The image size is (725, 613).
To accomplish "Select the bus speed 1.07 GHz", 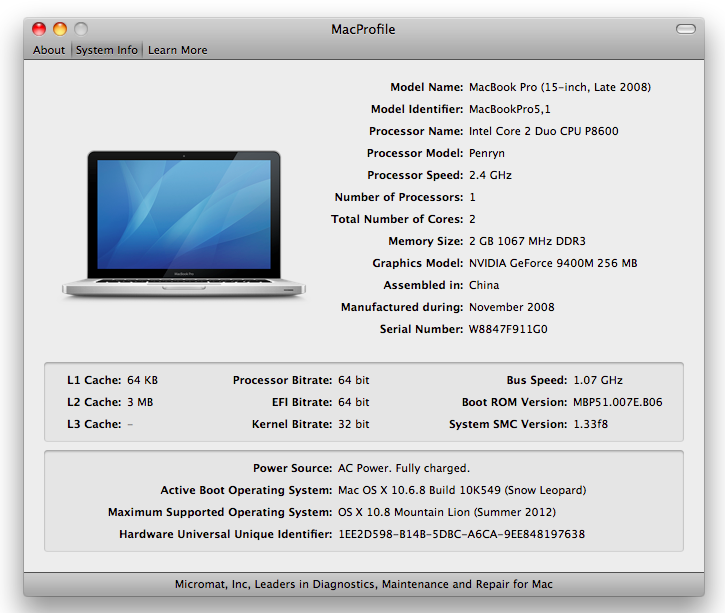I will (x=598, y=380).
